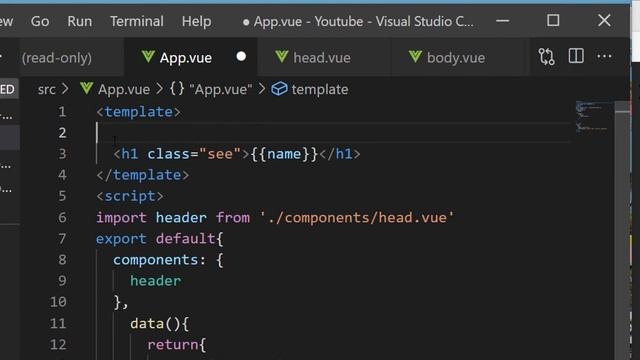640x360 pixels.
Task: Open More Actions ellipsis in editor toolbar
Action: pos(604,56)
